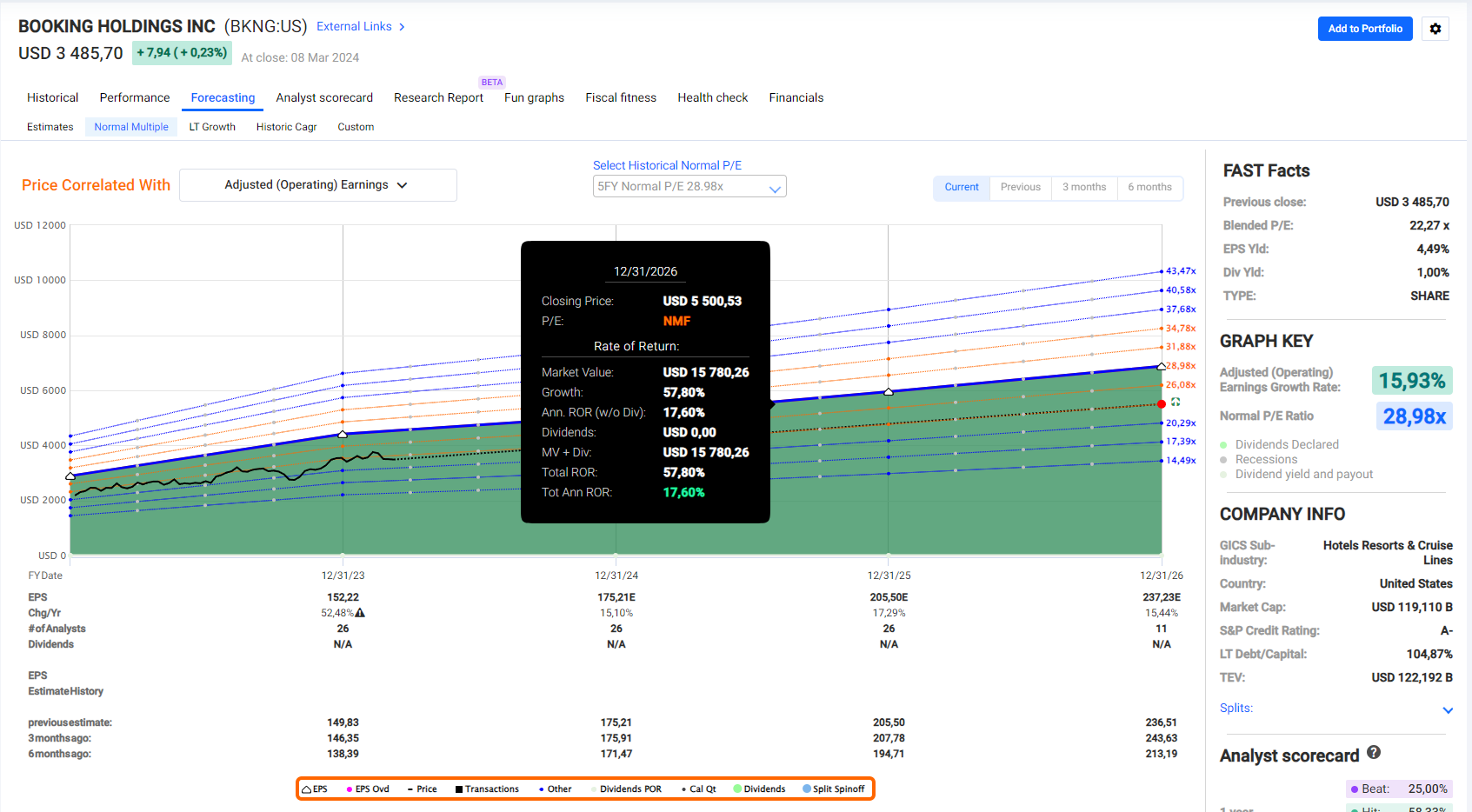Click the Analyst scorecard help question mark

tap(1374, 753)
